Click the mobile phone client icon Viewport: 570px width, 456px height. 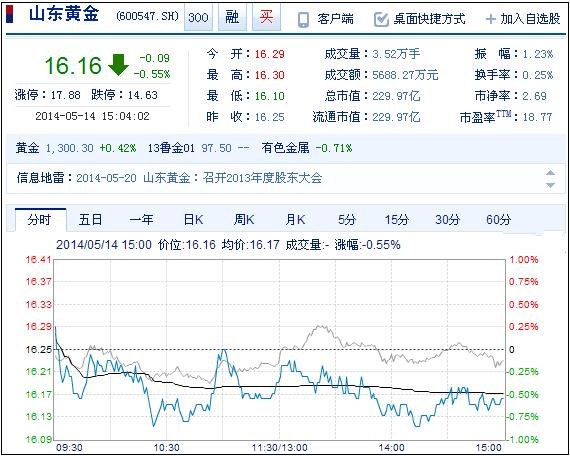tap(303, 20)
